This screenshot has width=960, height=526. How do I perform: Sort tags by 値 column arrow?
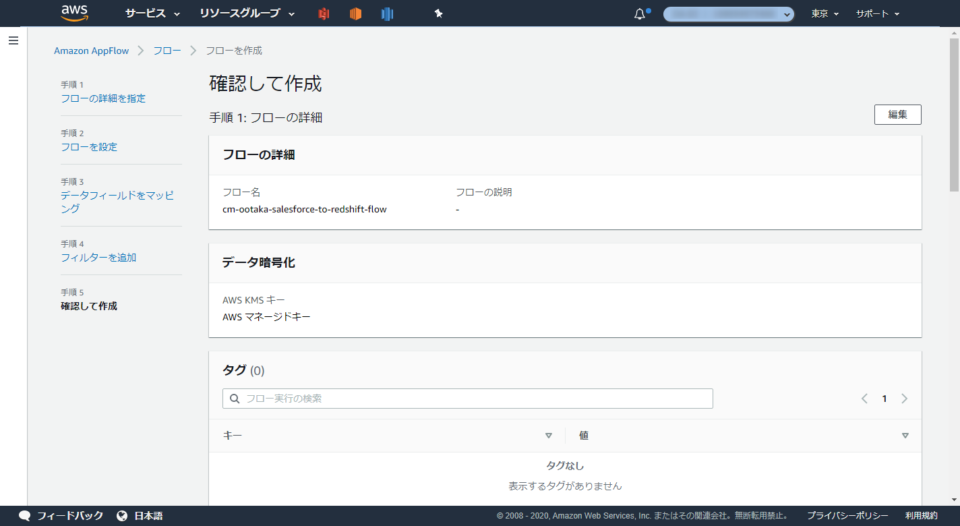click(905, 435)
